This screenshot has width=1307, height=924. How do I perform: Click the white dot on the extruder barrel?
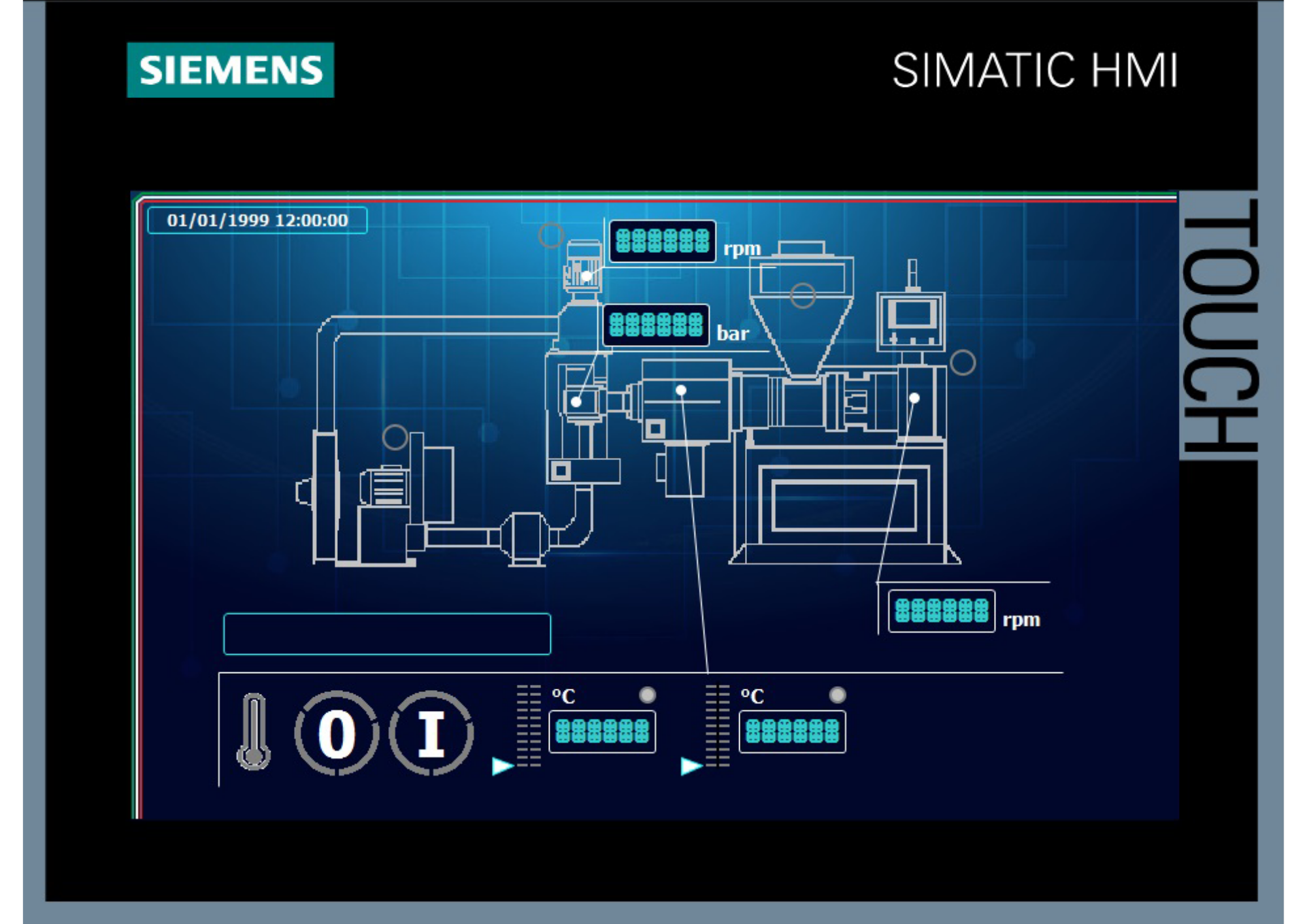(681, 390)
